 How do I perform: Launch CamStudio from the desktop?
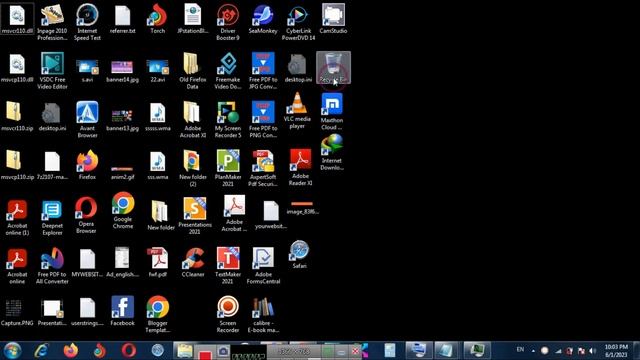(x=333, y=19)
